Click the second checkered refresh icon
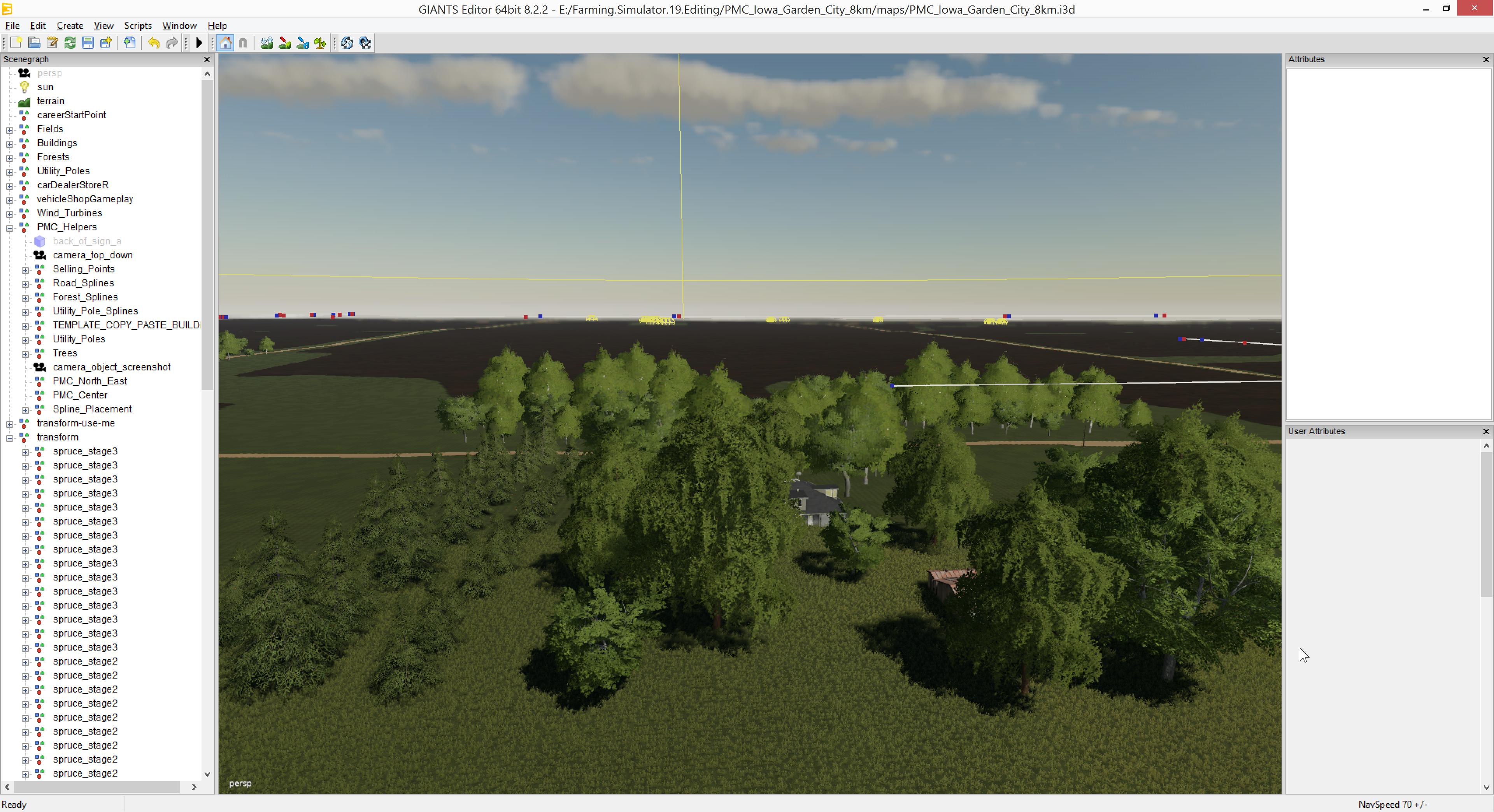This screenshot has width=1494, height=812. point(365,43)
